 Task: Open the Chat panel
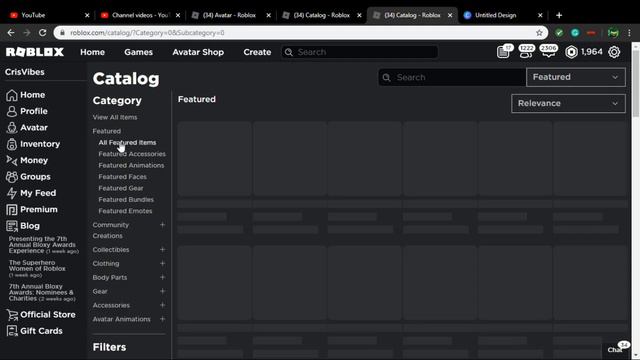pyautogui.click(x=616, y=349)
